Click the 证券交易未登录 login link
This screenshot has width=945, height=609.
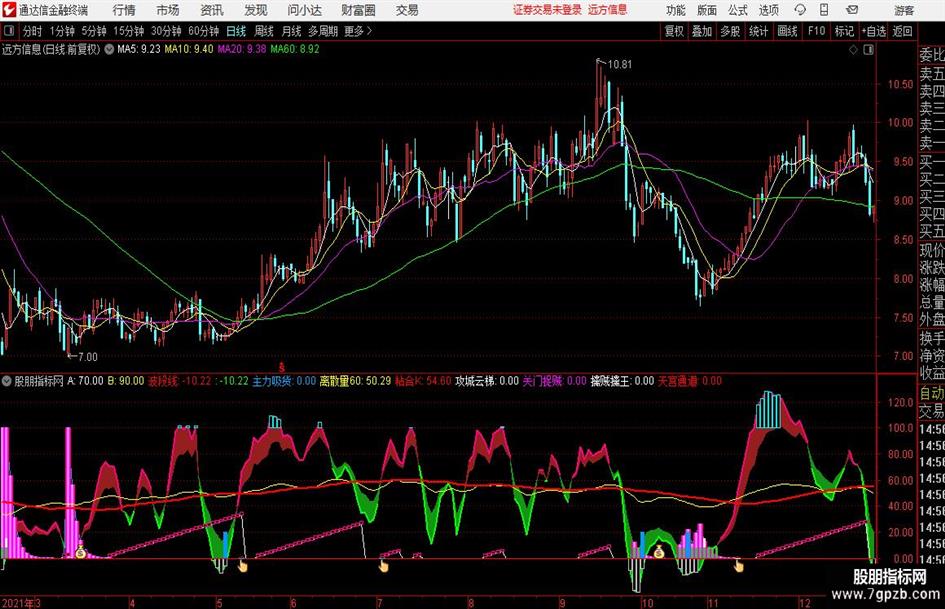(x=547, y=10)
